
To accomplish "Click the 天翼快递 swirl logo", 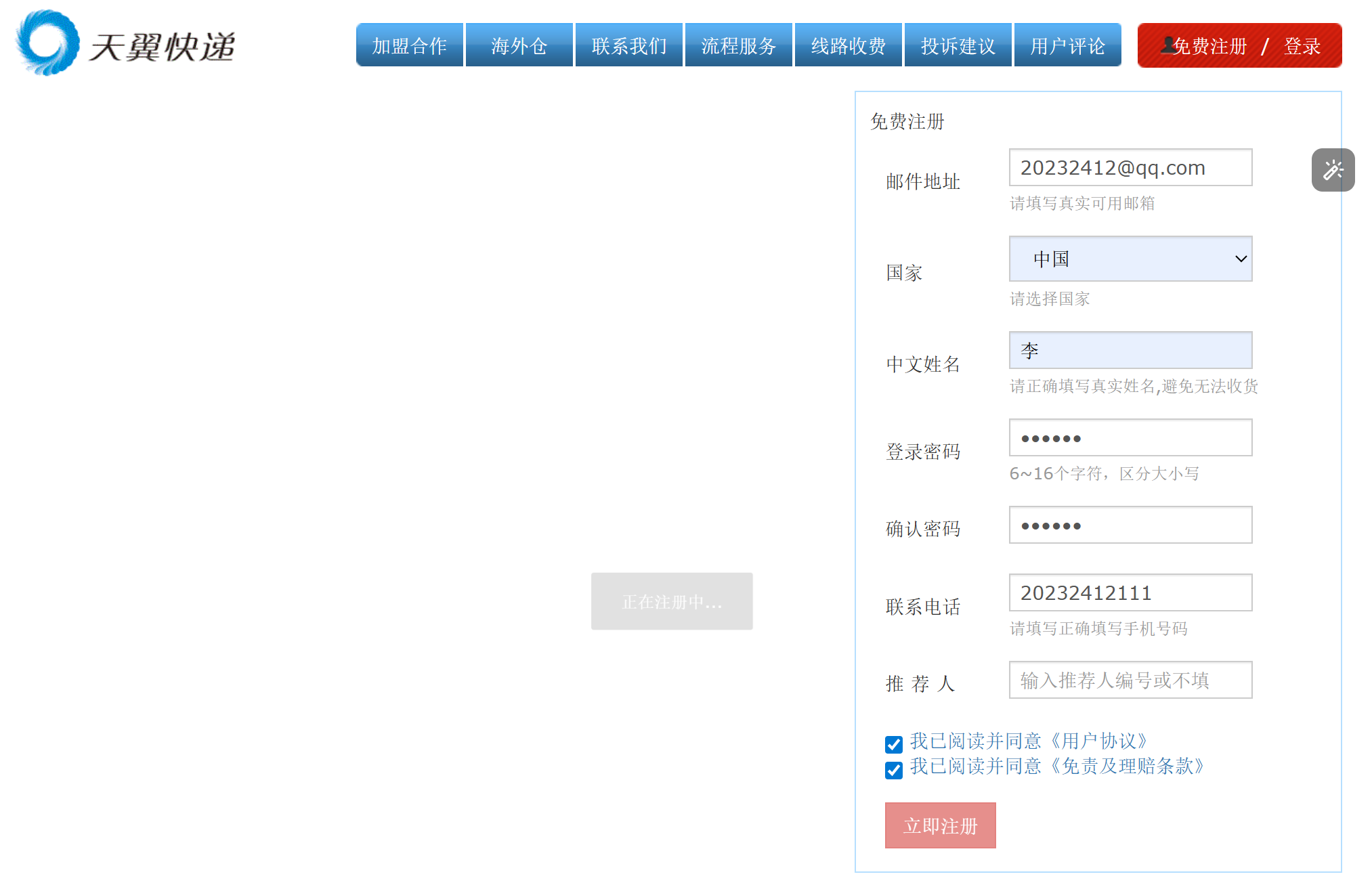I will pyautogui.click(x=47, y=43).
